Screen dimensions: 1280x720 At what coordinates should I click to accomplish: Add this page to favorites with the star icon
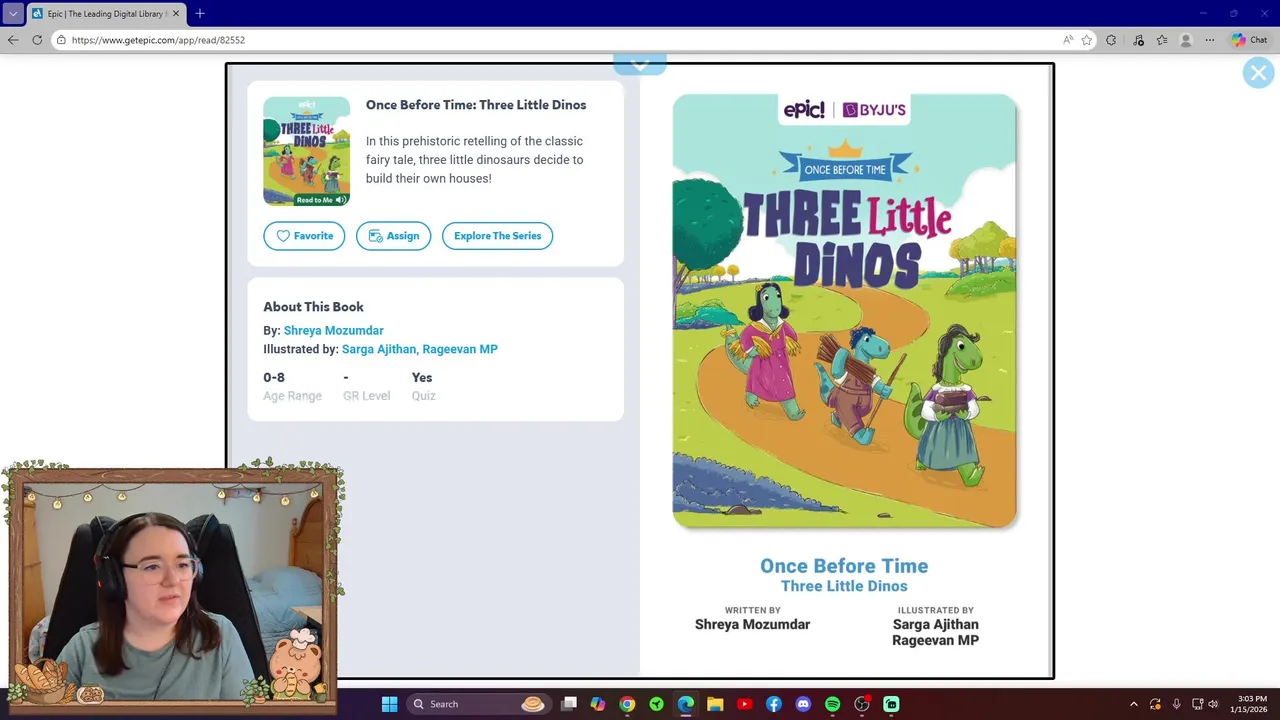1087,40
